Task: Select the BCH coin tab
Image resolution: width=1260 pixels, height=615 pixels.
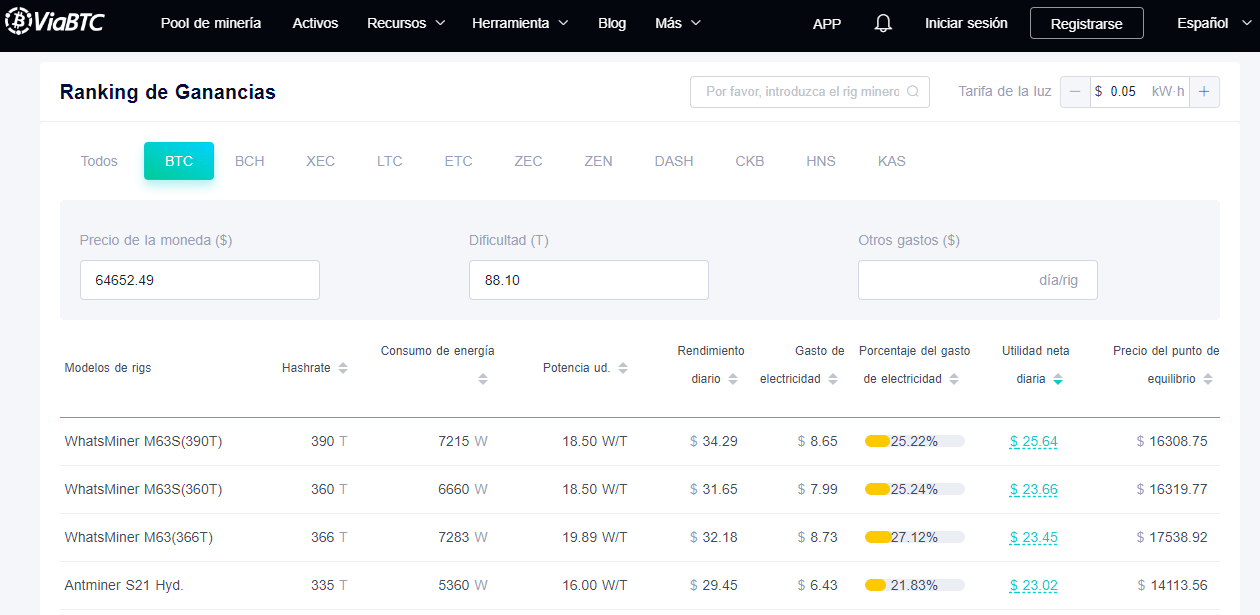Action: coord(250,161)
